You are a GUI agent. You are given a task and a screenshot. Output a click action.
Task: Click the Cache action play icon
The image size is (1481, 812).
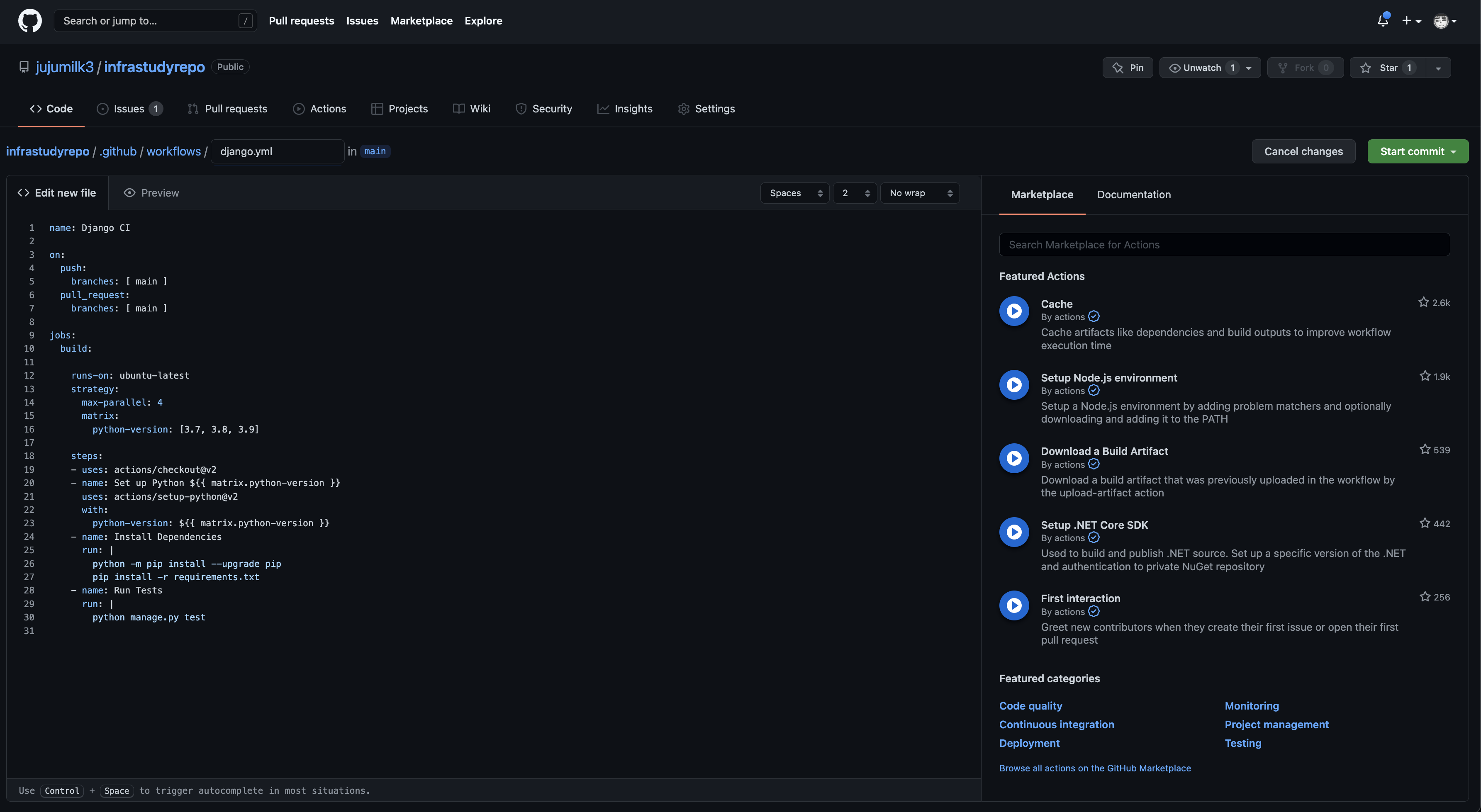[x=1013, y=311]
